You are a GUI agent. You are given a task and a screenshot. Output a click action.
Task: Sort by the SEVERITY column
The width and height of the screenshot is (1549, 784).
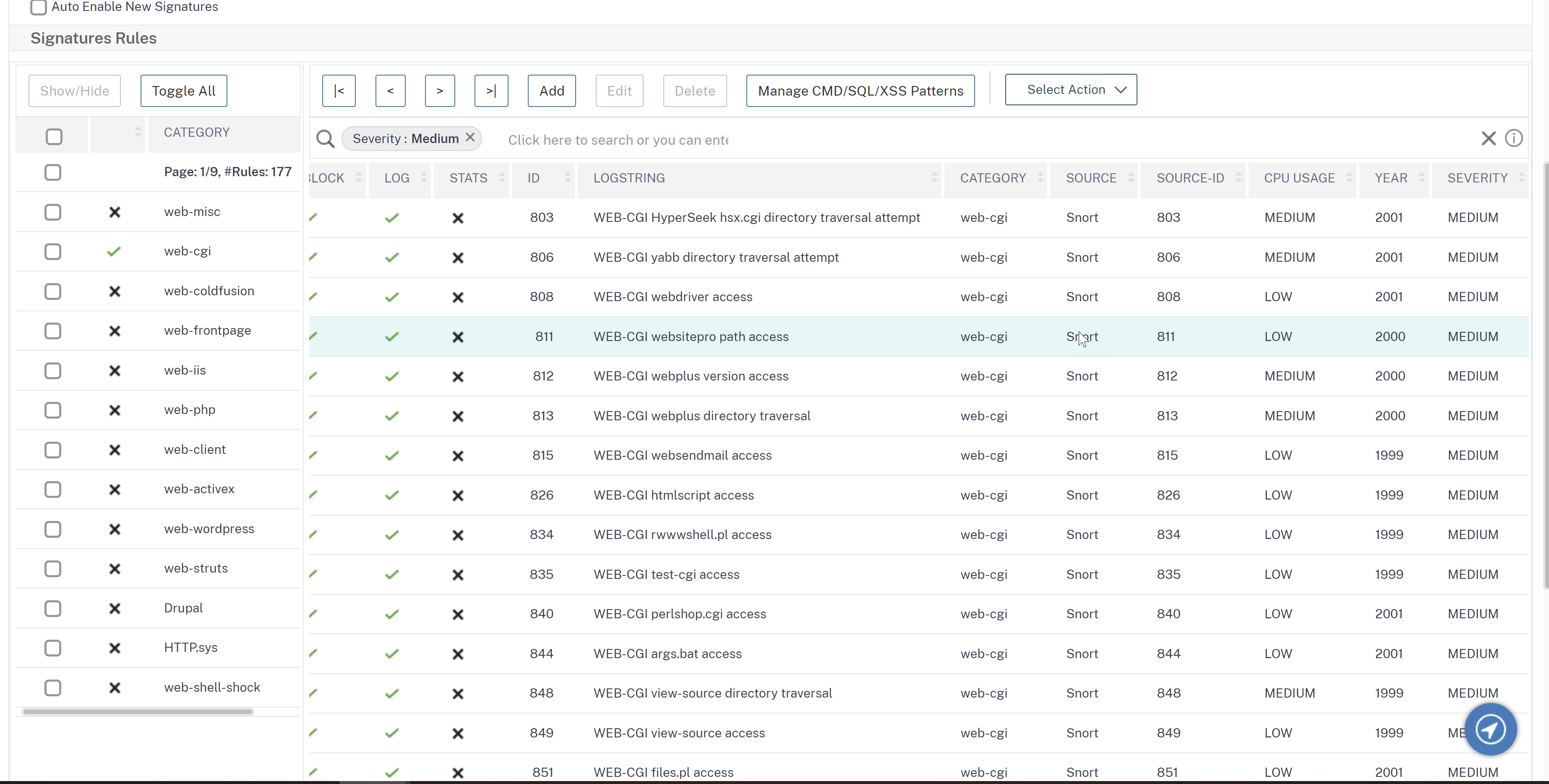coord(1521,177)
